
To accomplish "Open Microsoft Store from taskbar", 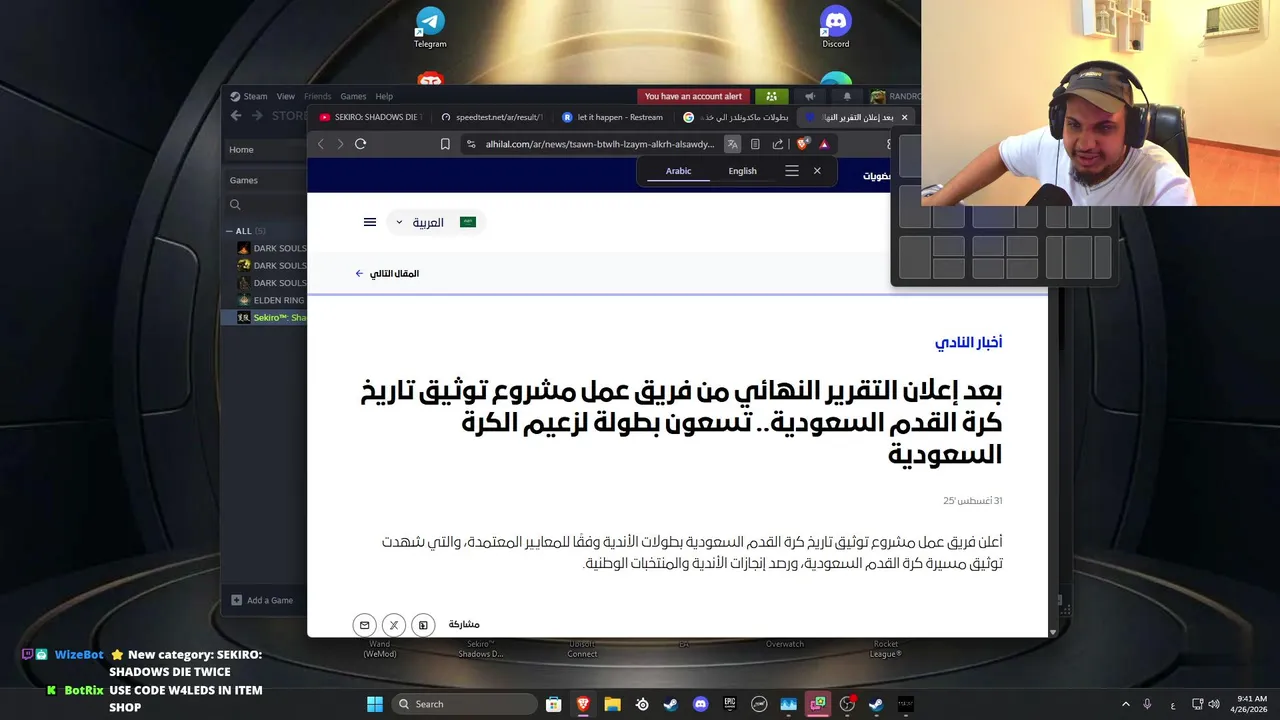I will click(x=553, y=704).
